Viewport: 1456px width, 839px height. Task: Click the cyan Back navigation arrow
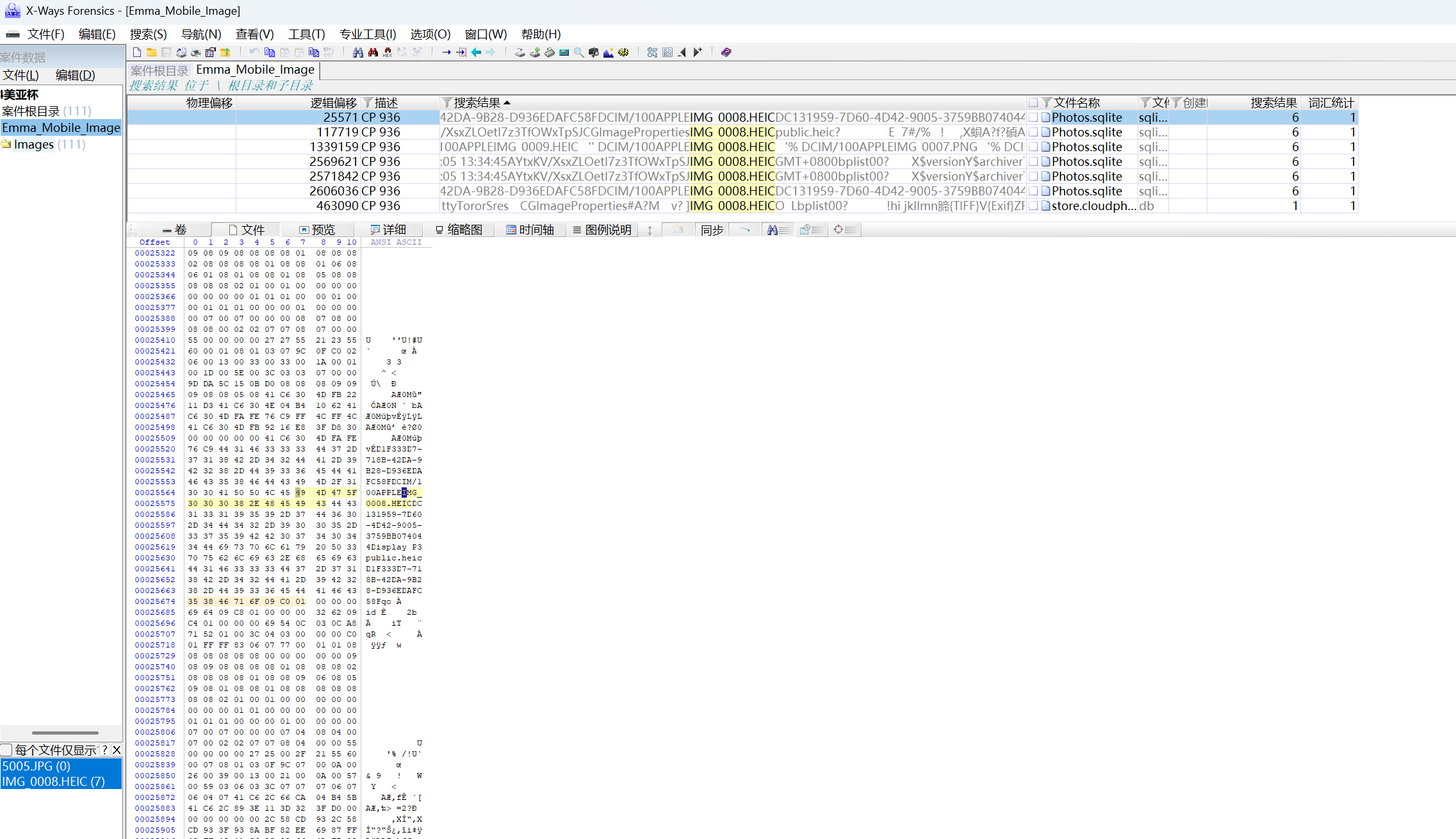pos(476,53)
